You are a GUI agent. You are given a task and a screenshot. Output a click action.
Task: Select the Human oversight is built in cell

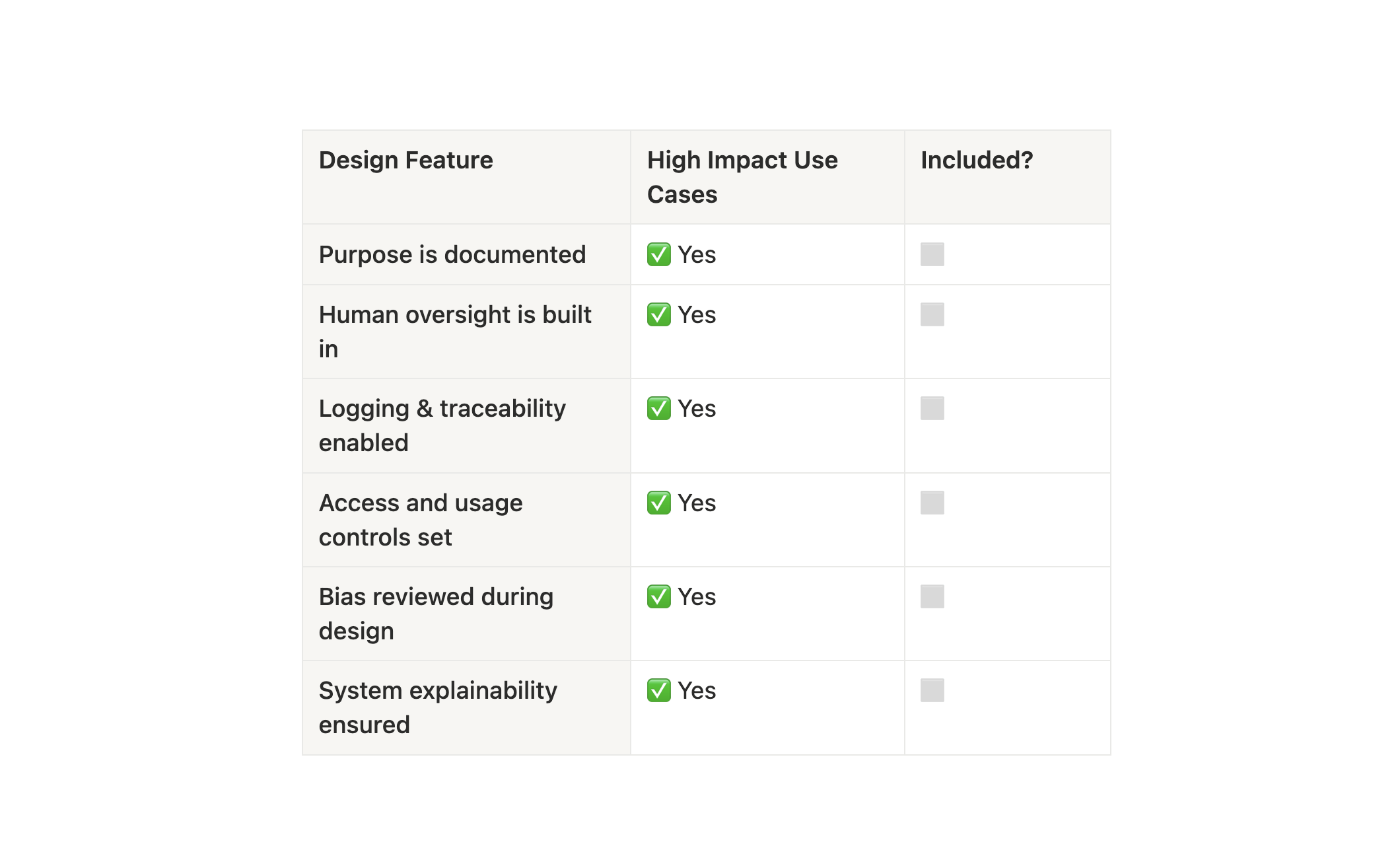click(454, 332)
